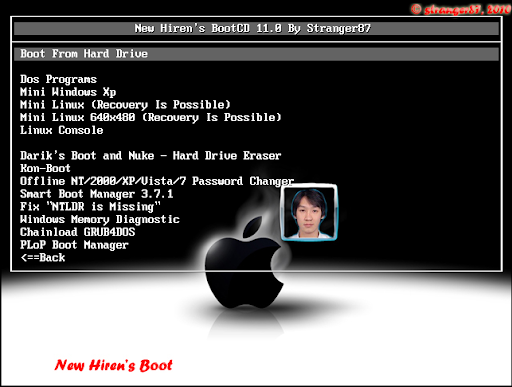Viewport: 512px width, 387px height.
Task: Choose Mini Windows Xp option
Action: (x=68, y=92)
